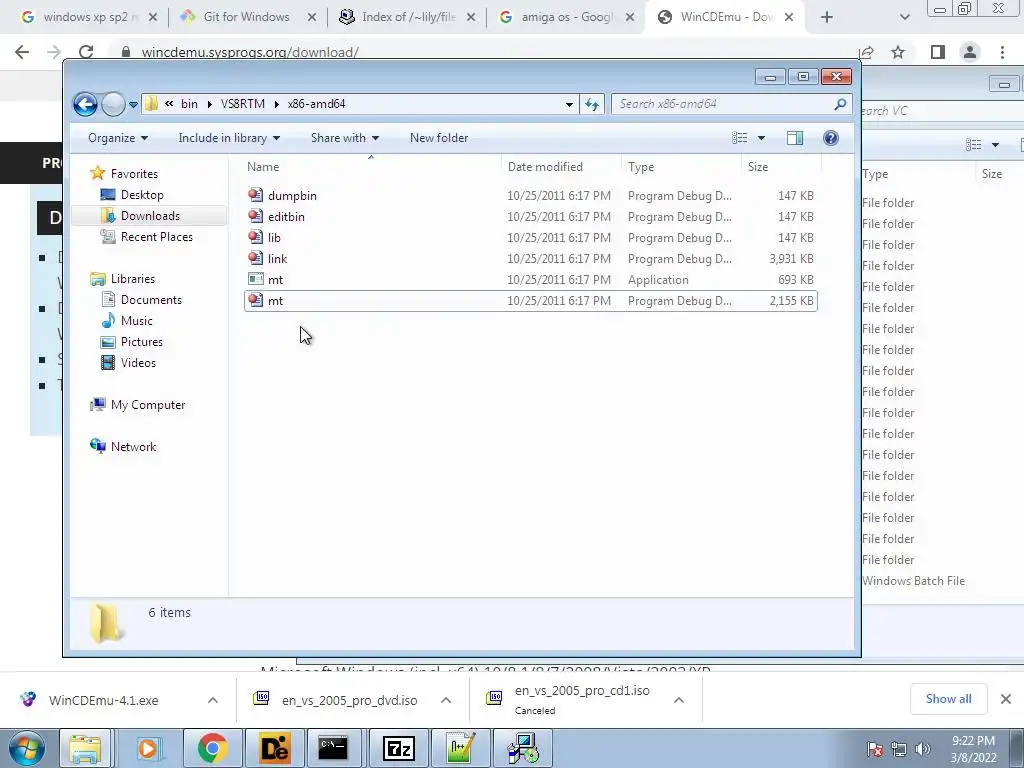Viewport: 1024px width, 768px height.
Task: Select the lib debug file
Action: pos(530,237)
